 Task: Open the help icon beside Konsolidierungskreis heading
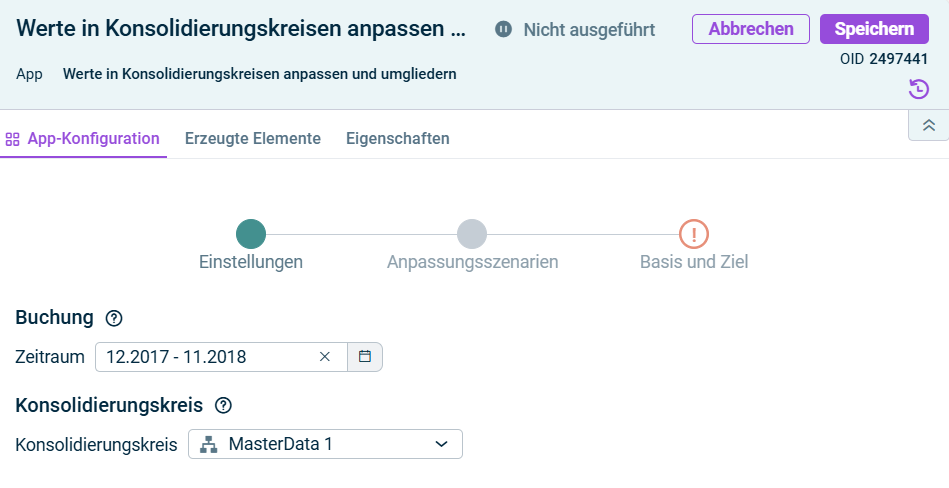coord(223,405)
